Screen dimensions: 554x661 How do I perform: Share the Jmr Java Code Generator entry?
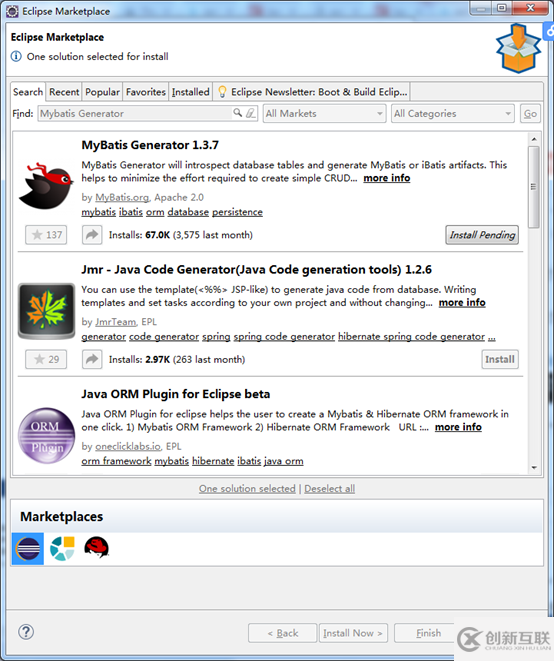coord(92,359)
